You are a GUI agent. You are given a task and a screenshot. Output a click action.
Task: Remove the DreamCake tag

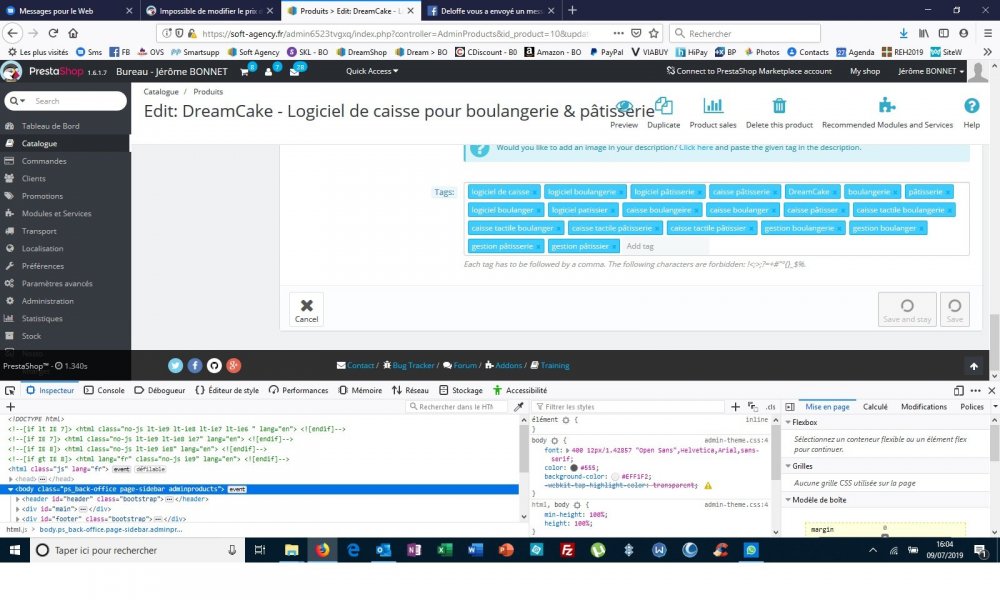(x=834, y=193)
